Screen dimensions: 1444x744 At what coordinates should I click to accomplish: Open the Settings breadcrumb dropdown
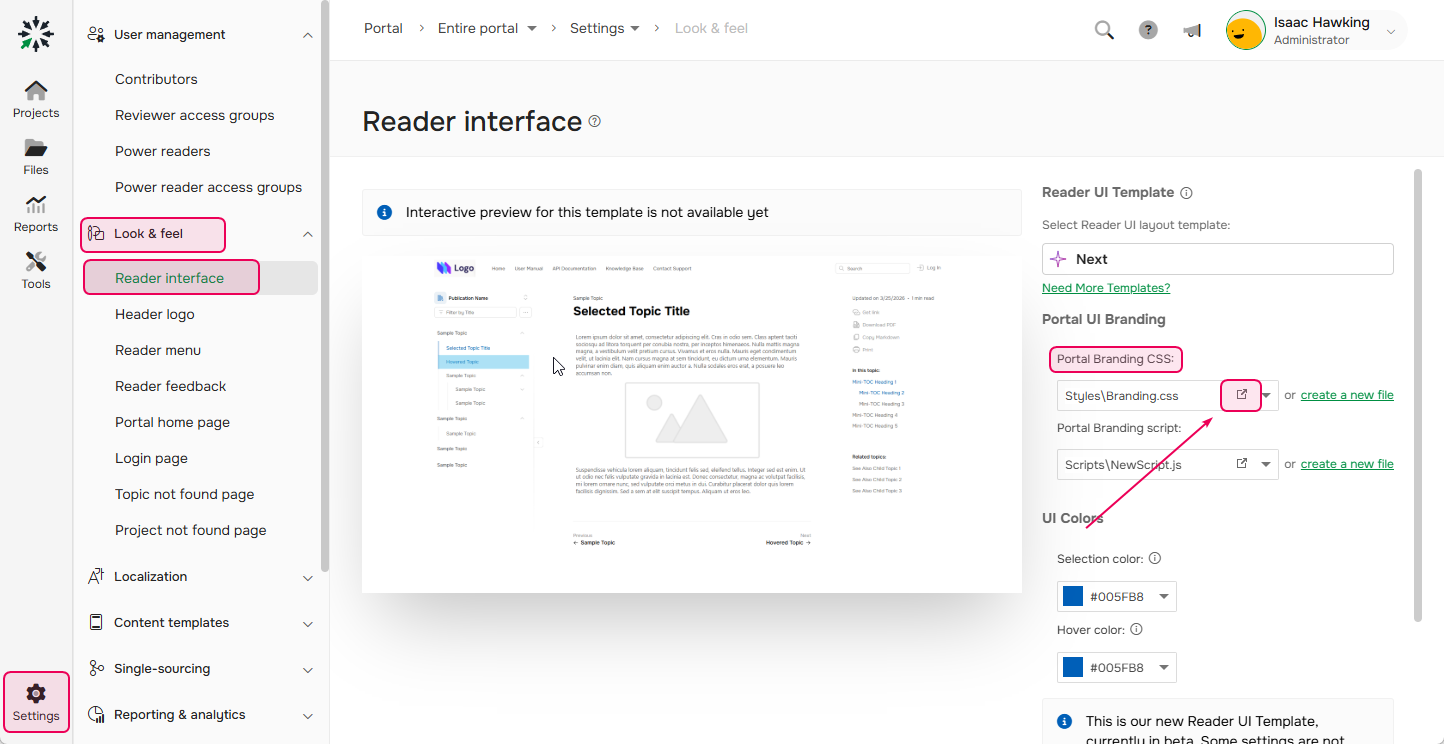pyautogui.click(x=635, y=29)
